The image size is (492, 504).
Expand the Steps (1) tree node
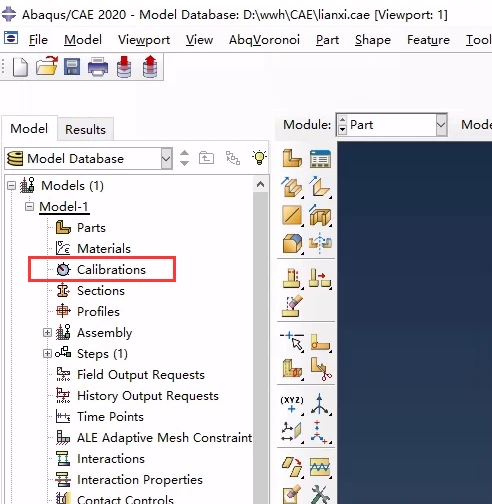tap(47, 354)
